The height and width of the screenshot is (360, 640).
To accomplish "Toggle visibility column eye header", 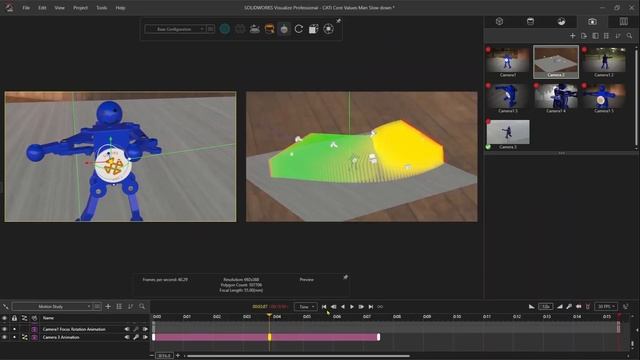I will pos(4,318).
